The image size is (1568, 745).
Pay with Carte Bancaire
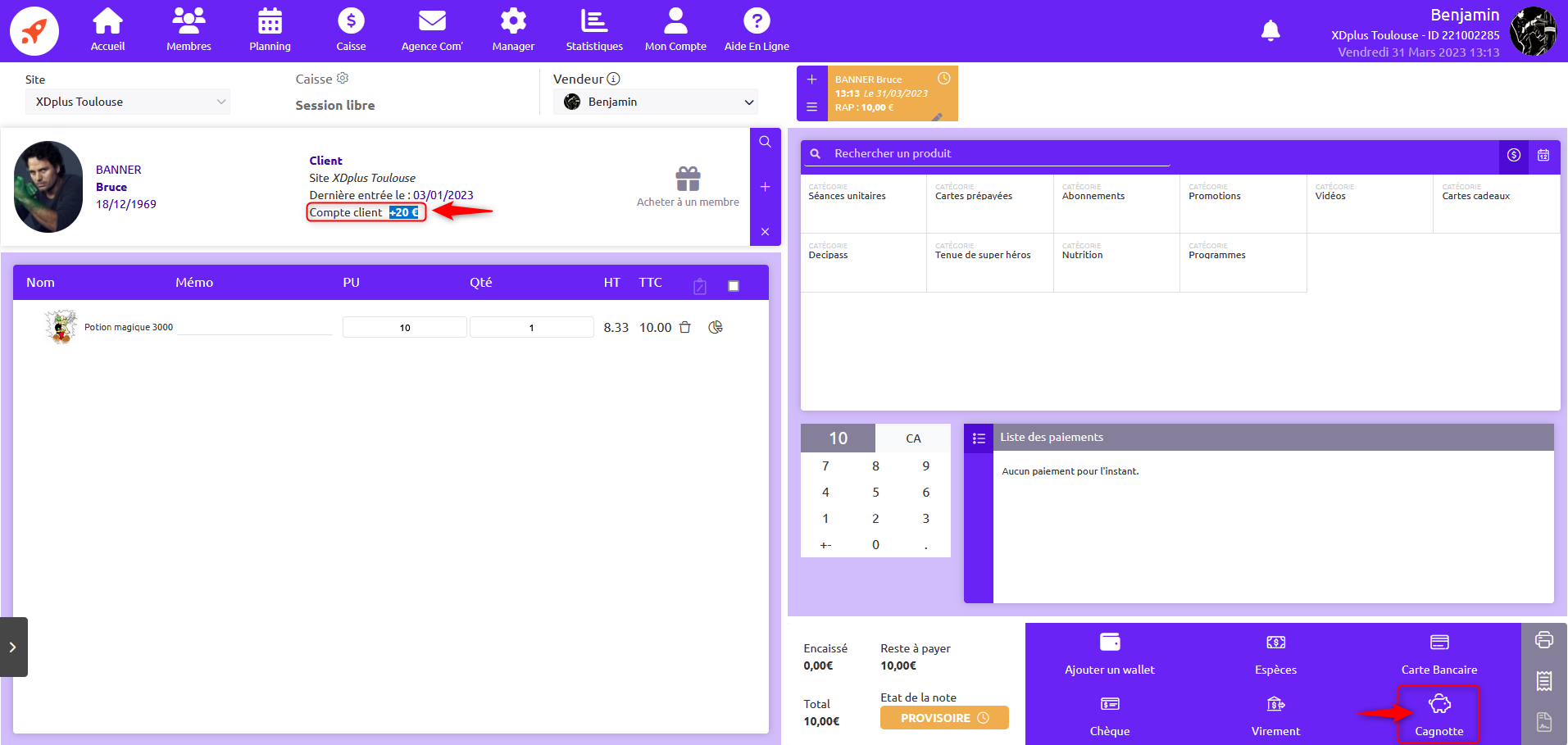point(1439,654)
